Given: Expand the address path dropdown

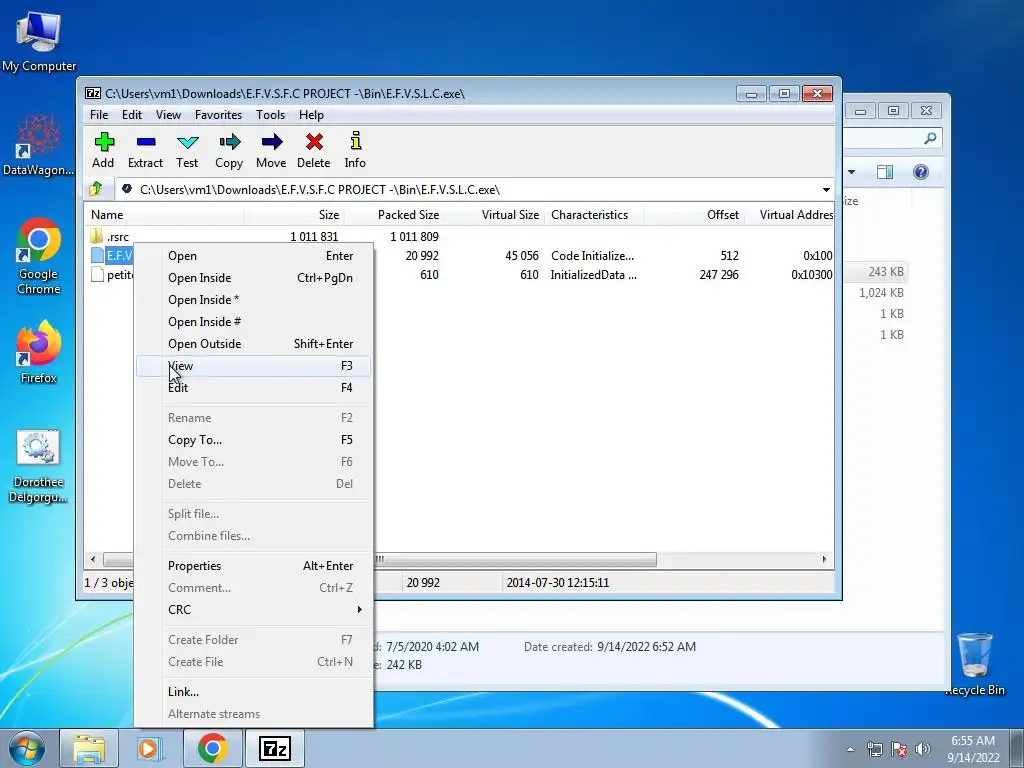Looking at the screenshot, I should point(826,189).
